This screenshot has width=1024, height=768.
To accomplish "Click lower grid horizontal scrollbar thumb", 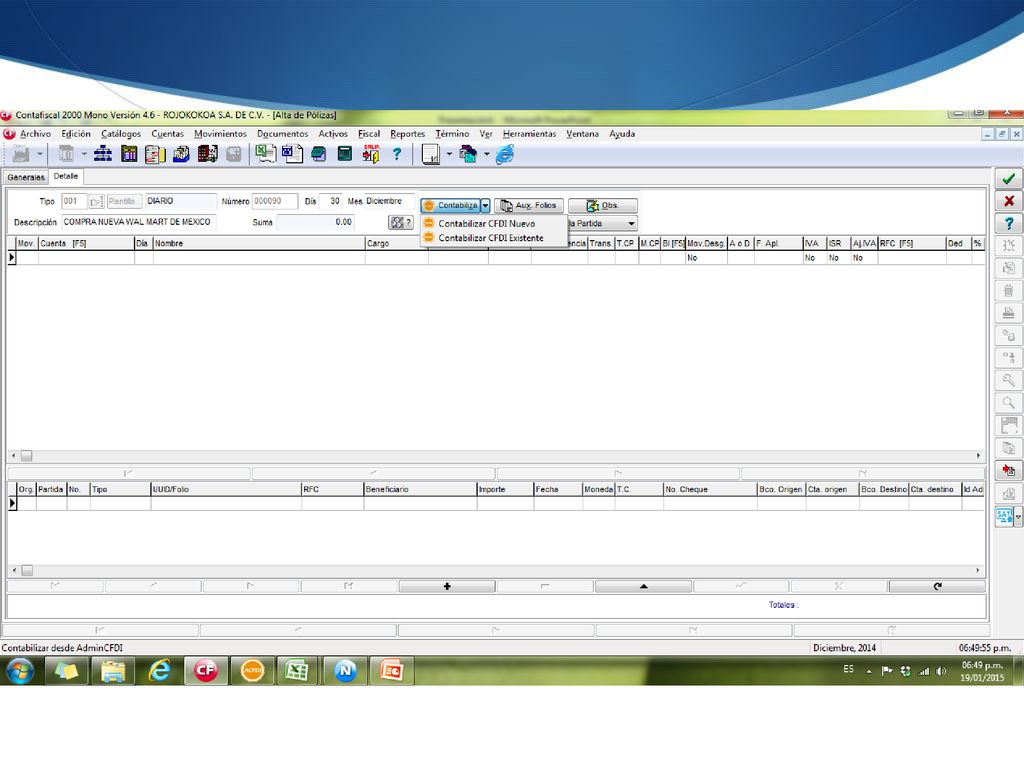I will (x=27, y=570).
